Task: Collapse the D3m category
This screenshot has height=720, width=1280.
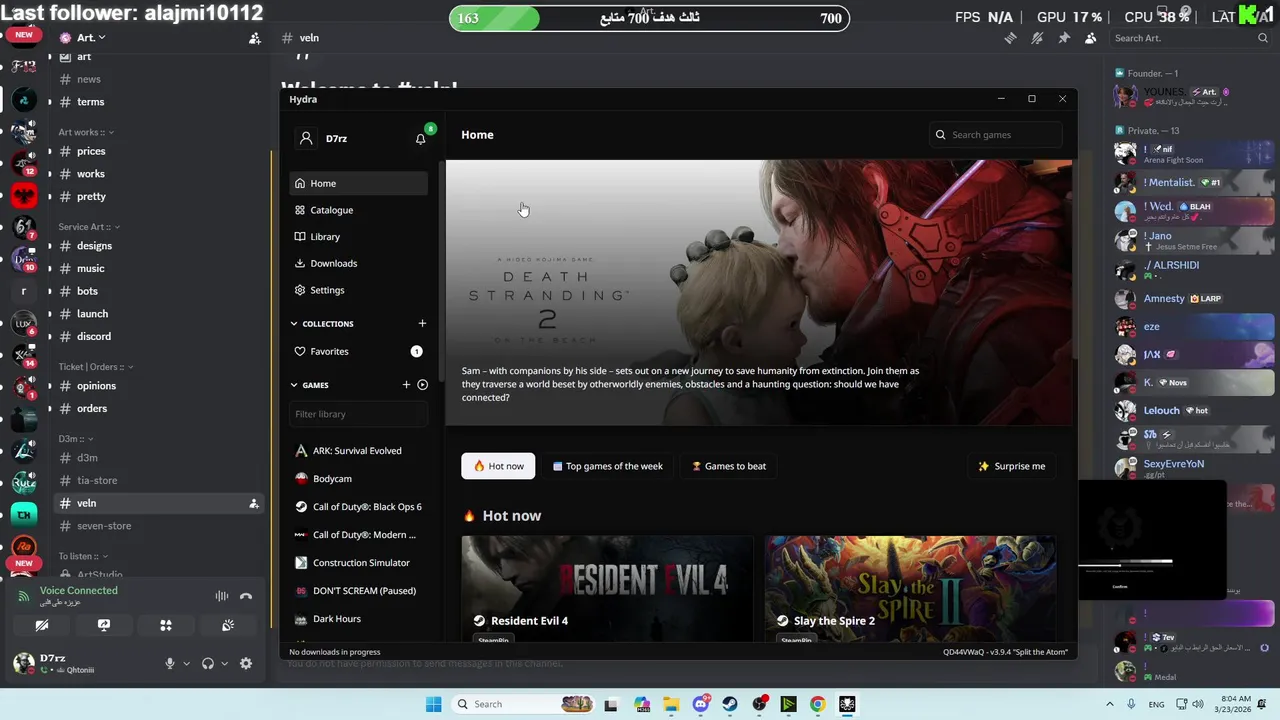Action: click(x=74, y=439)
